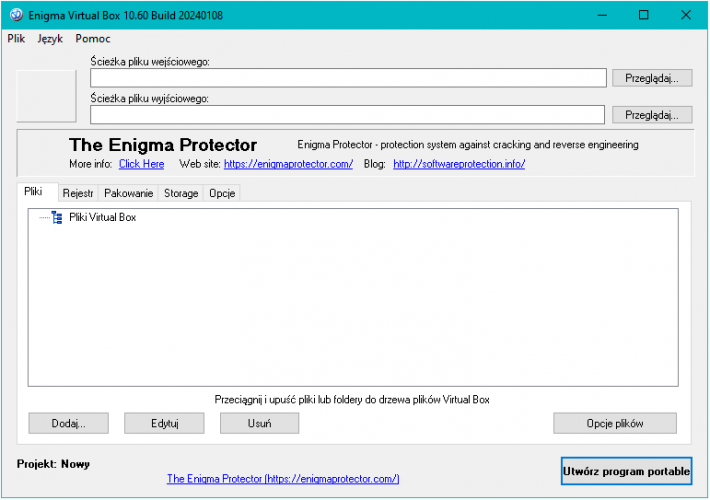Switch to the Opcje tab
This screenshot has width=710, height=500.
(222, 193)
